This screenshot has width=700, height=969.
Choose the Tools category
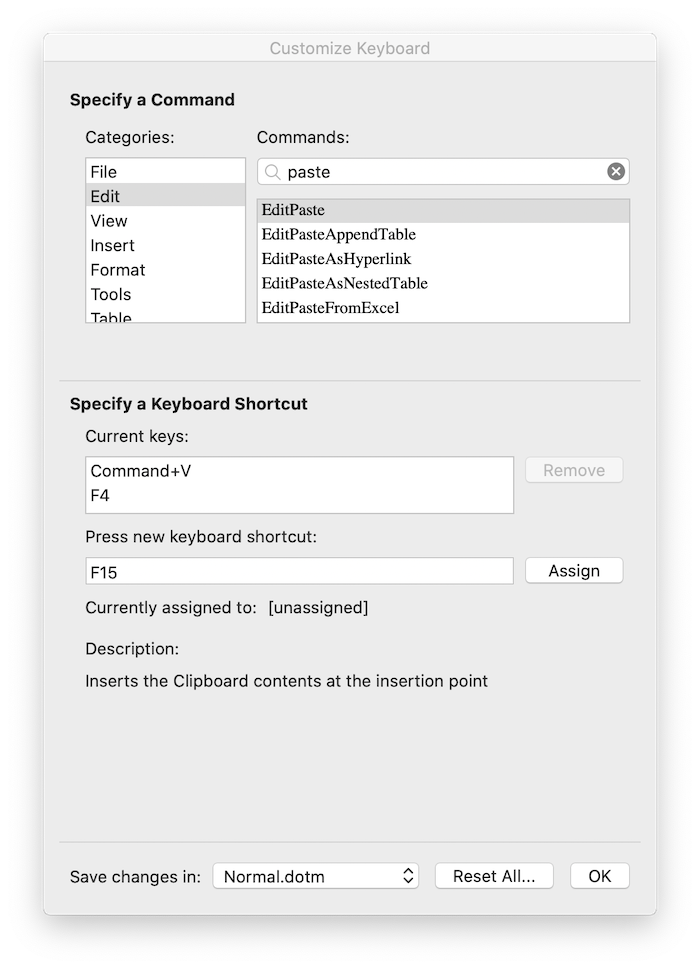click(166, 294)
